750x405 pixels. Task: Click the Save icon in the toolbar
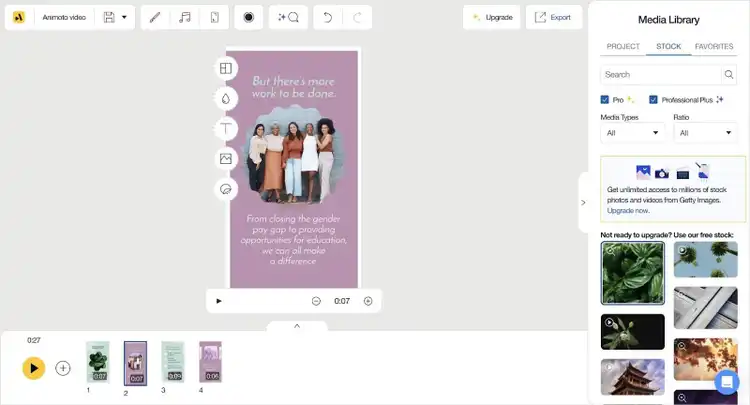[x=109, y=17]
